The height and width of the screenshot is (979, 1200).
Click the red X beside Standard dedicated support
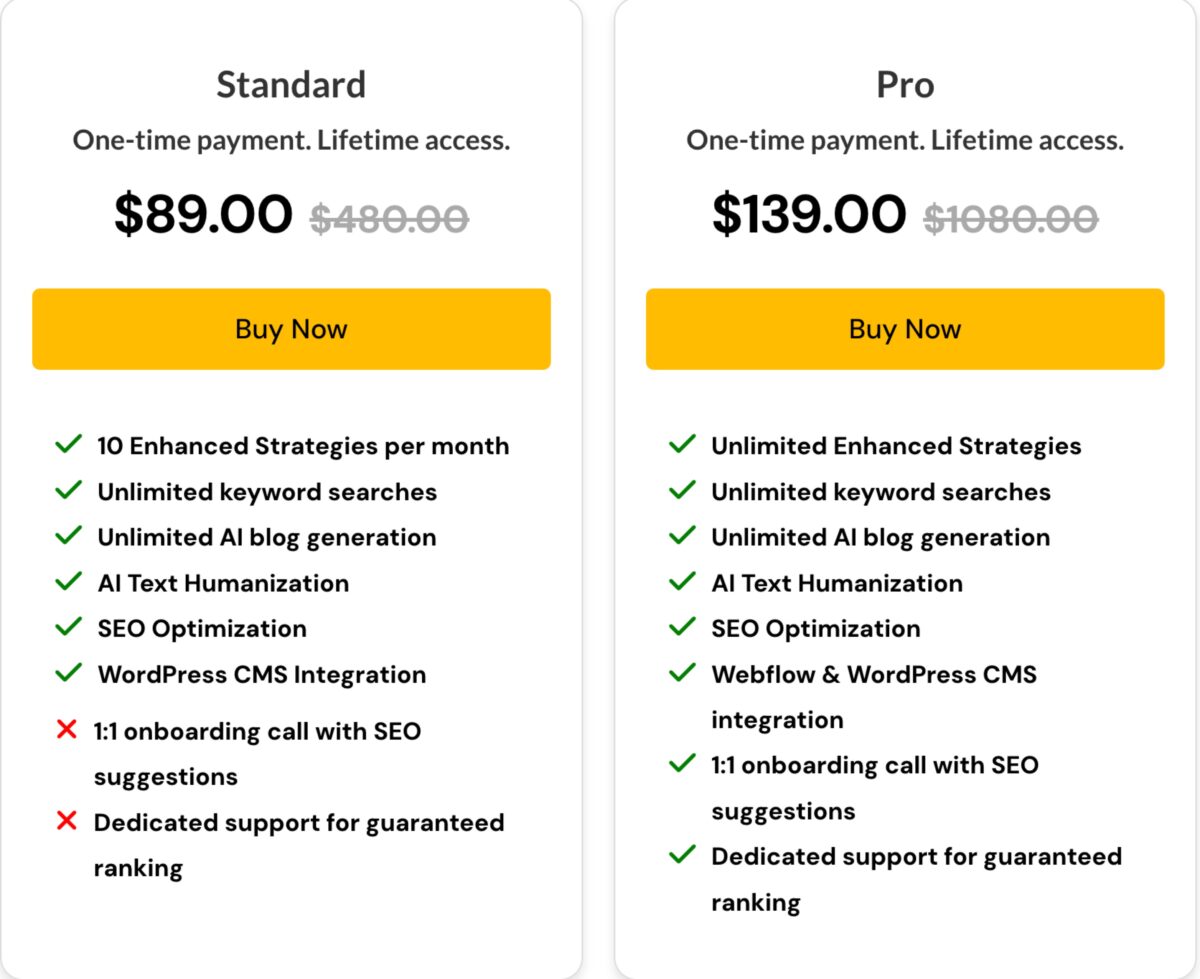click(x=67, y=821)
